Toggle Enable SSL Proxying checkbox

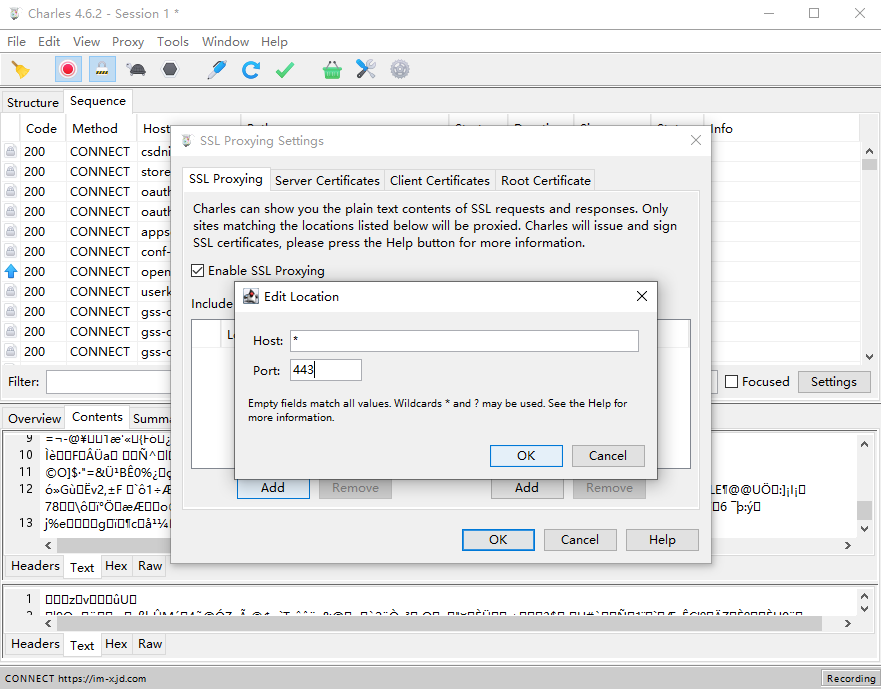197,271
